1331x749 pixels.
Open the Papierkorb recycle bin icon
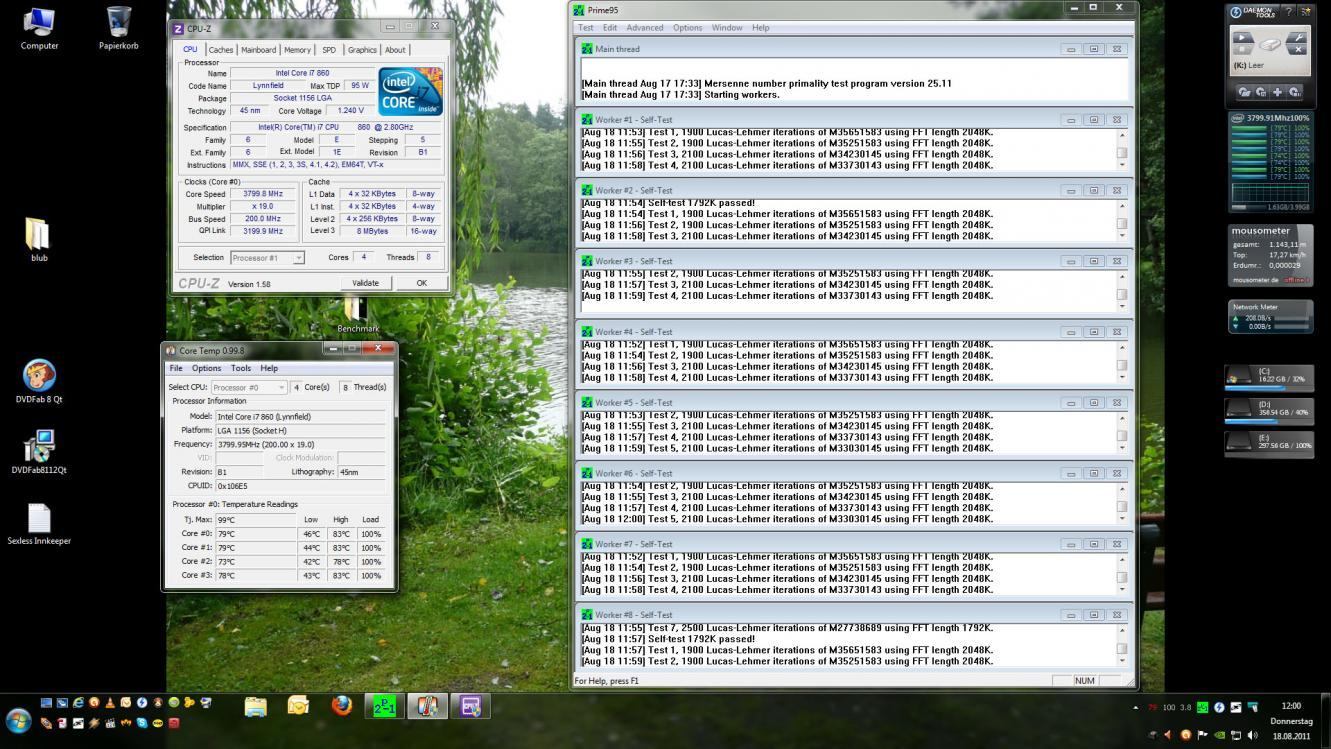pyautogui.click(x=118, y=28)
